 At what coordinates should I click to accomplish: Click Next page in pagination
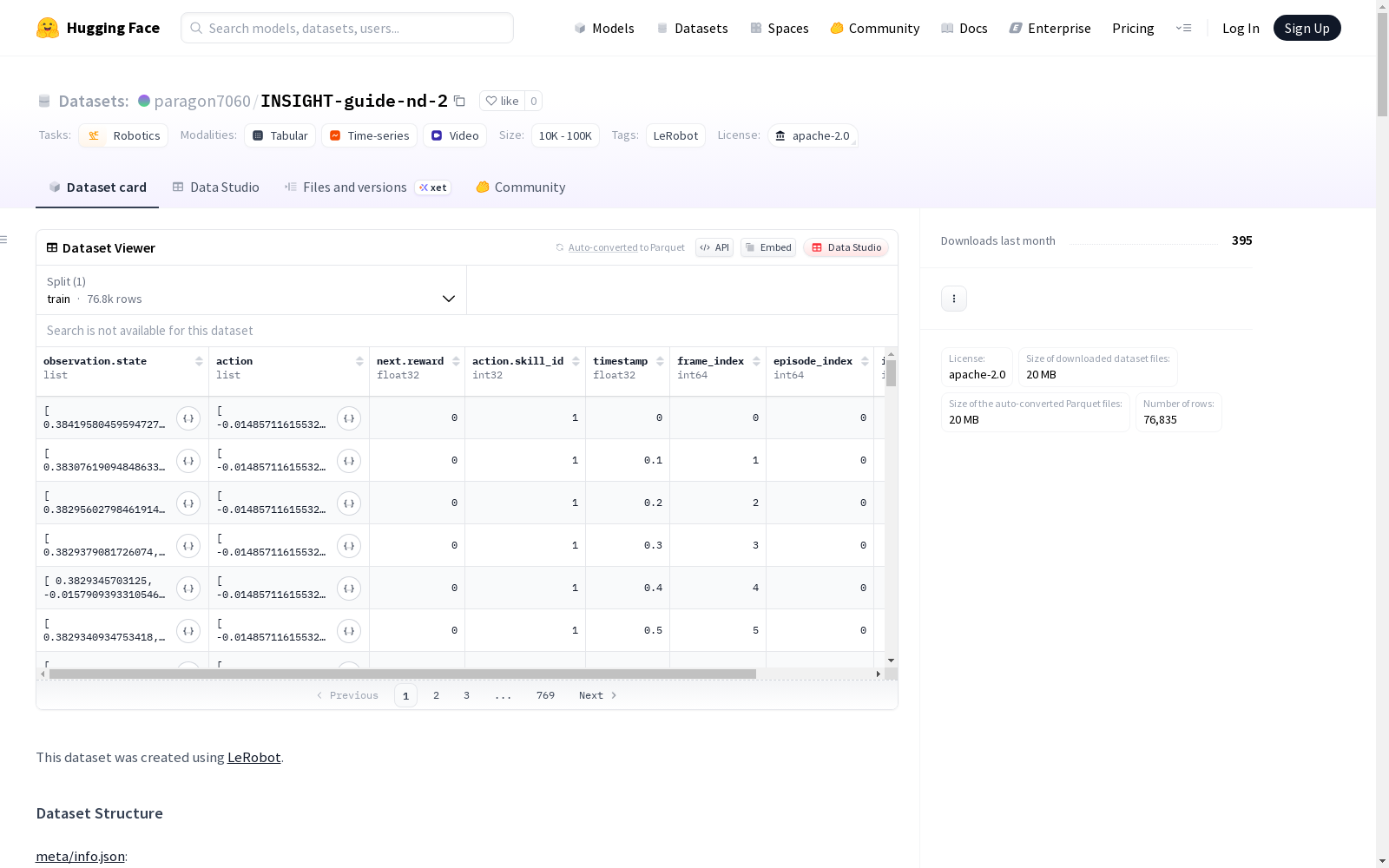(x=598, y=695)
